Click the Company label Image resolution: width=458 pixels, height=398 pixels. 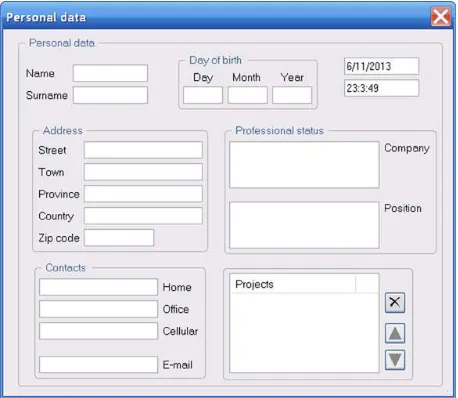point(407,148)
